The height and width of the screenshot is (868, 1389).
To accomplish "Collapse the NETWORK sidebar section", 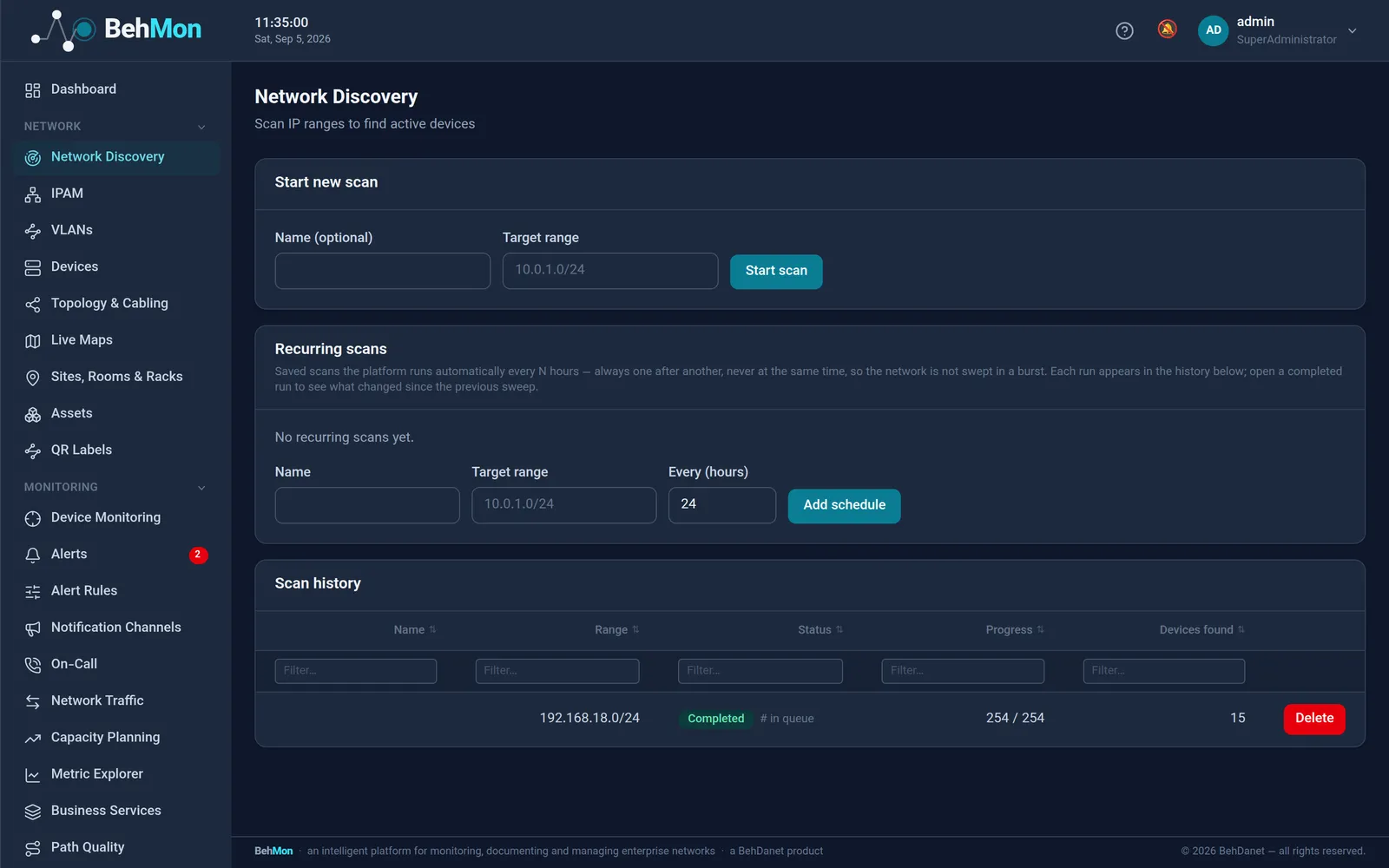I will pos(201,127).
